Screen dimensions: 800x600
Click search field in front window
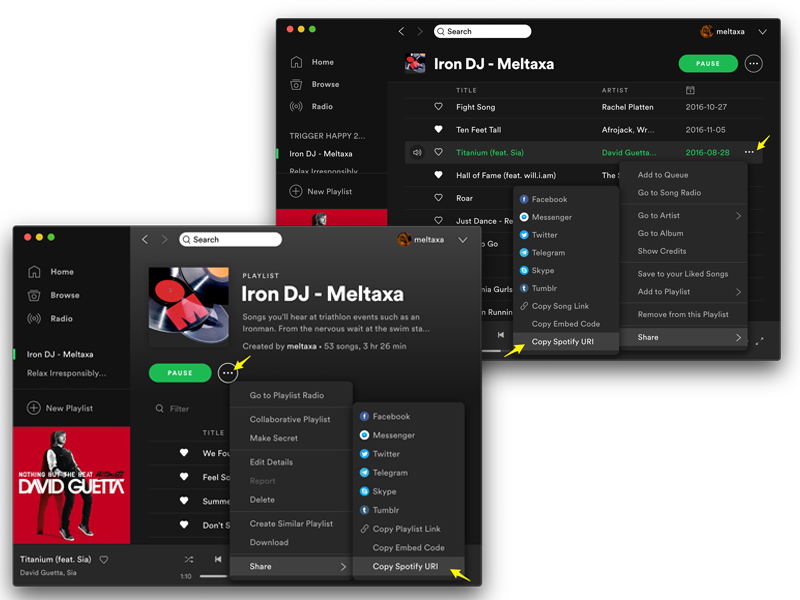231,239
